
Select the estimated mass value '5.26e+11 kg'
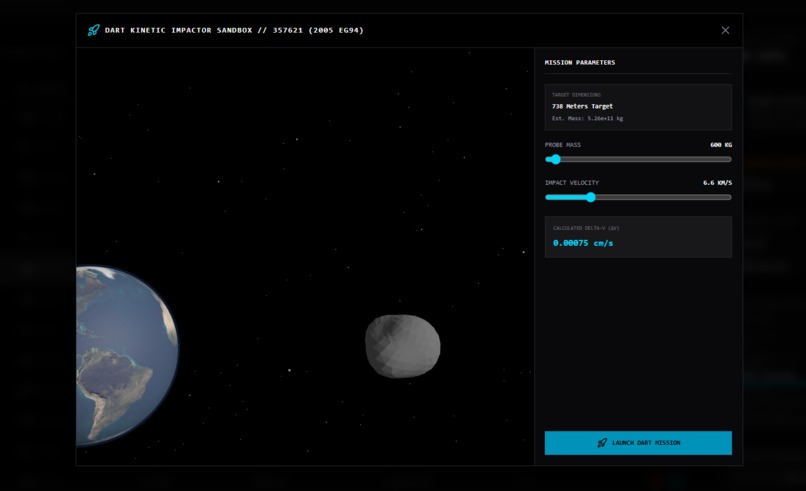point(605,118)
